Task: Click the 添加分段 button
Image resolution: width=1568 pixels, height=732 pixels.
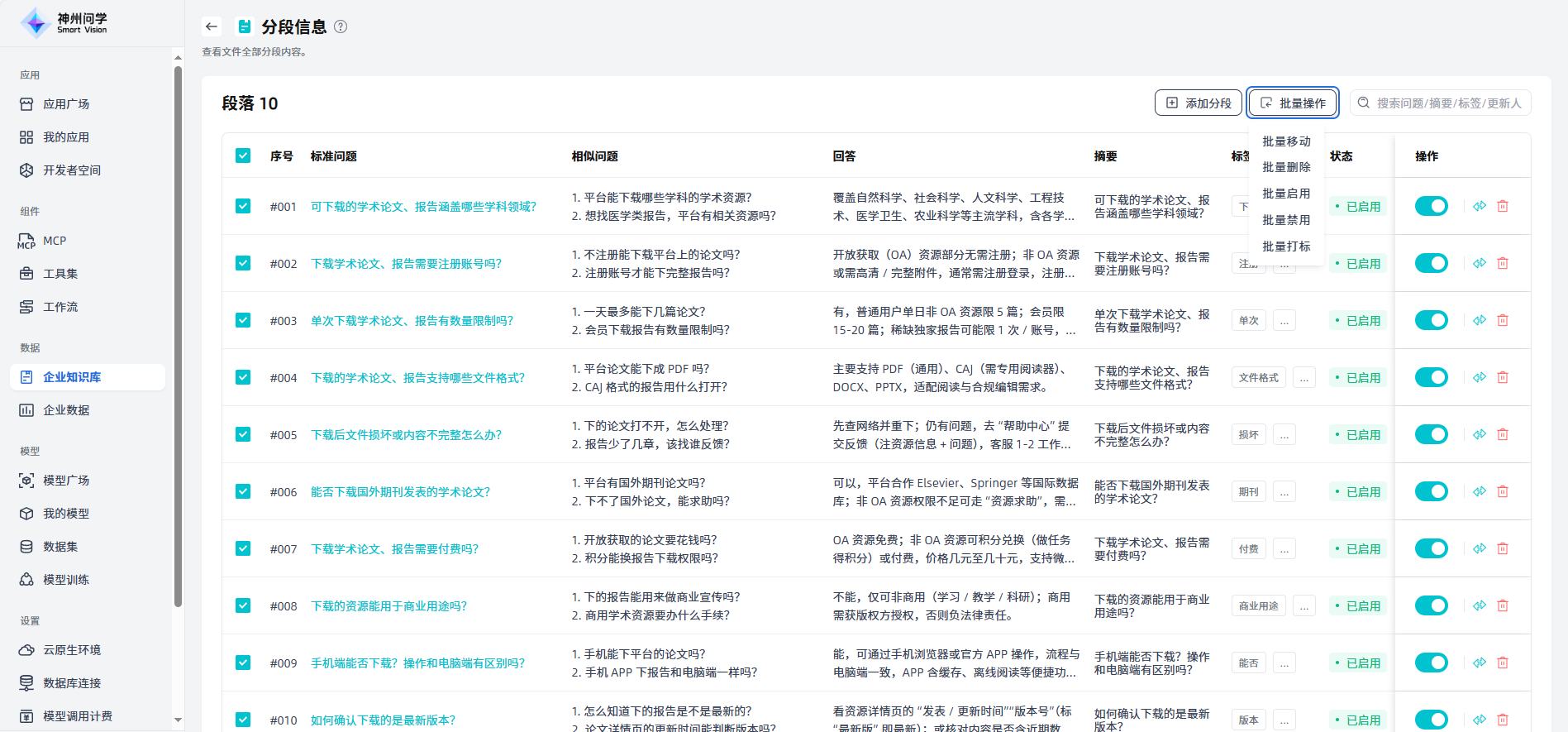Action: tap(1199, 103)
